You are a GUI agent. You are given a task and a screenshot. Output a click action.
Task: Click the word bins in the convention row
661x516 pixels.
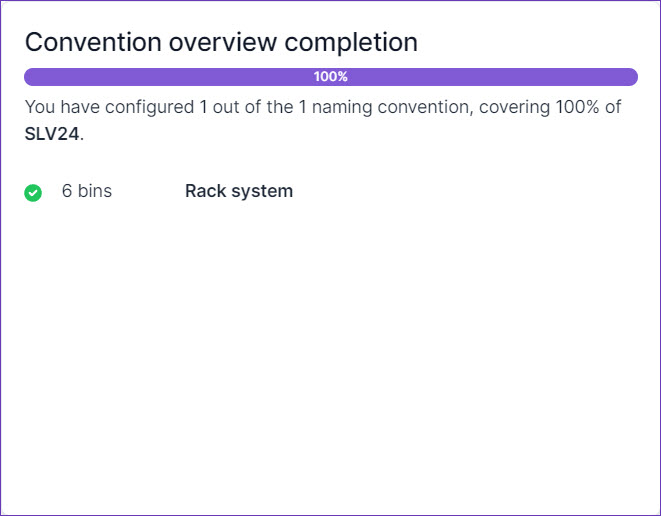(95, 191)
